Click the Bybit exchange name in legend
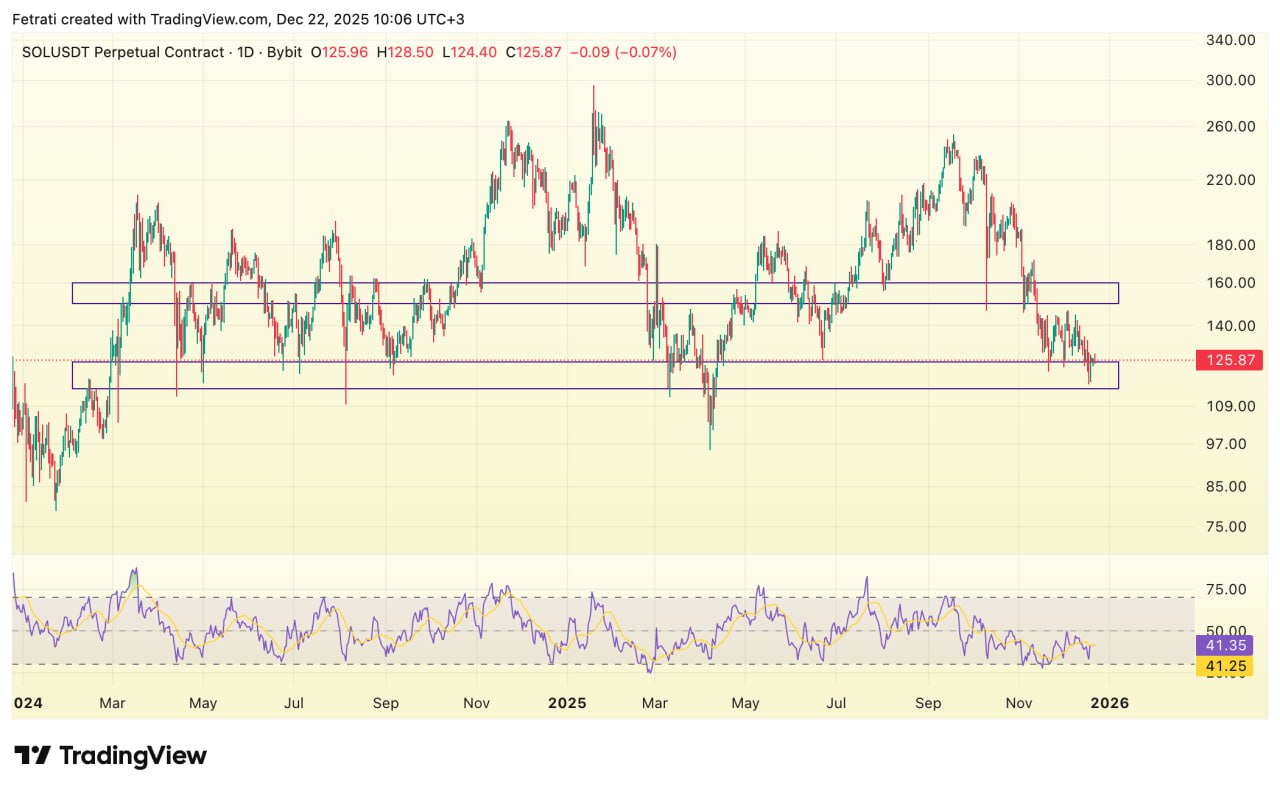The height and width of the screenshot is (792, 1280). [284, 52]
